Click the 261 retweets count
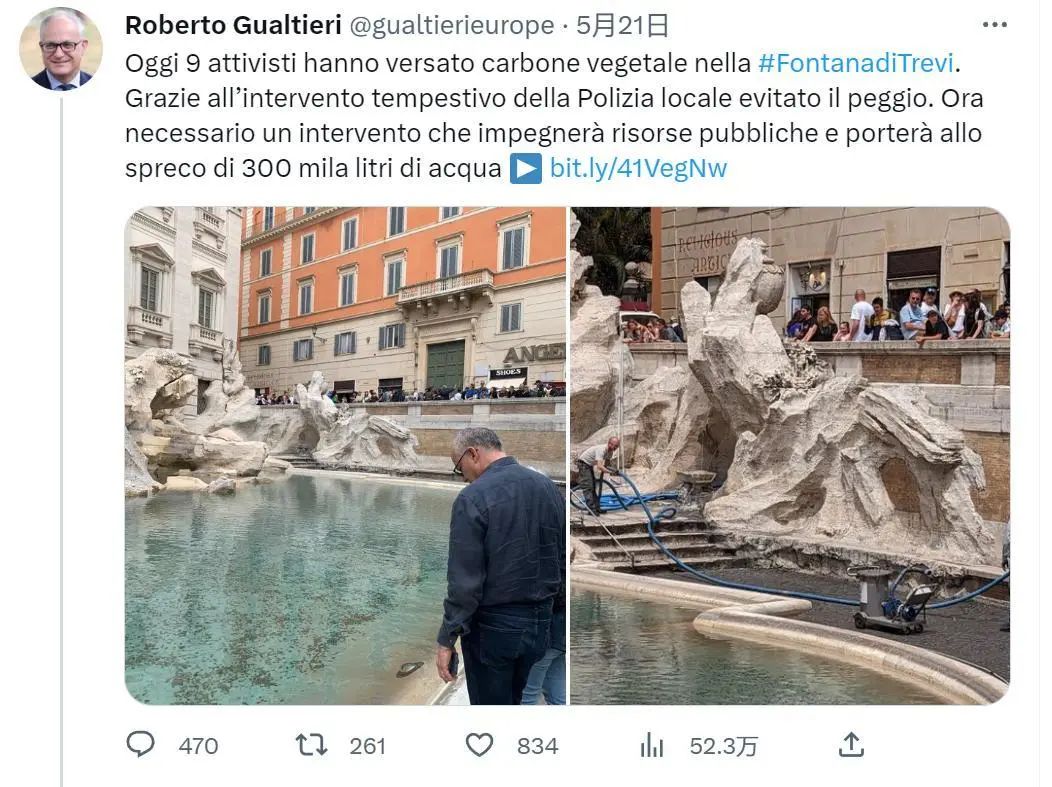This screenshot has height=787, width=1052. click(368, 746)
